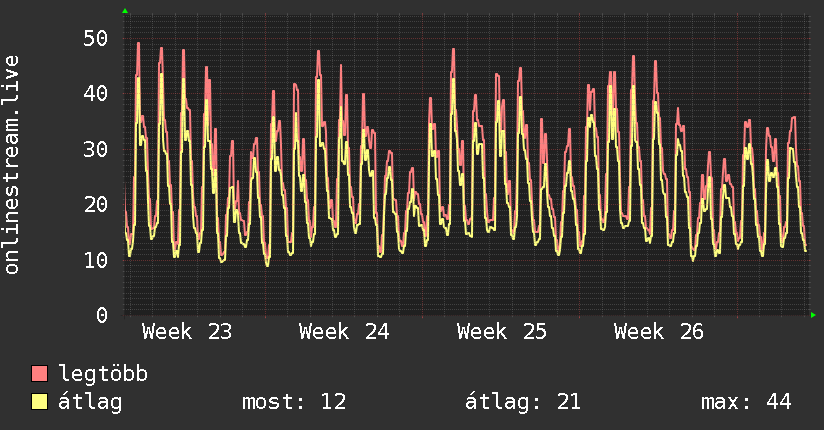Click the max: 44 statistic
The height and width of the screenshot is (430, 824).
pyautogui.click(x=746, y=402)
